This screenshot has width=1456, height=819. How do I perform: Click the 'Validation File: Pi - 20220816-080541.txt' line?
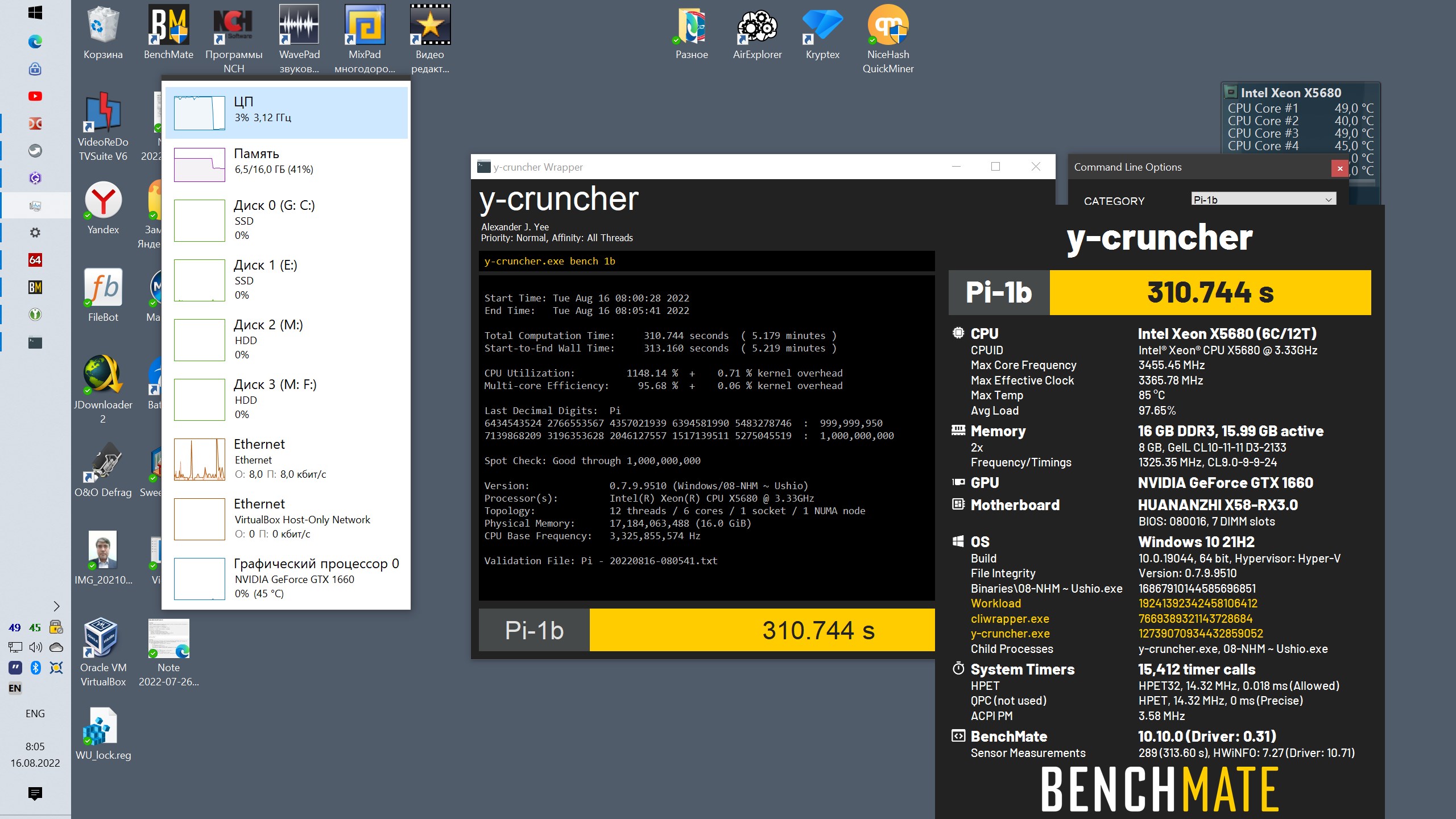(x=601, y=561)
